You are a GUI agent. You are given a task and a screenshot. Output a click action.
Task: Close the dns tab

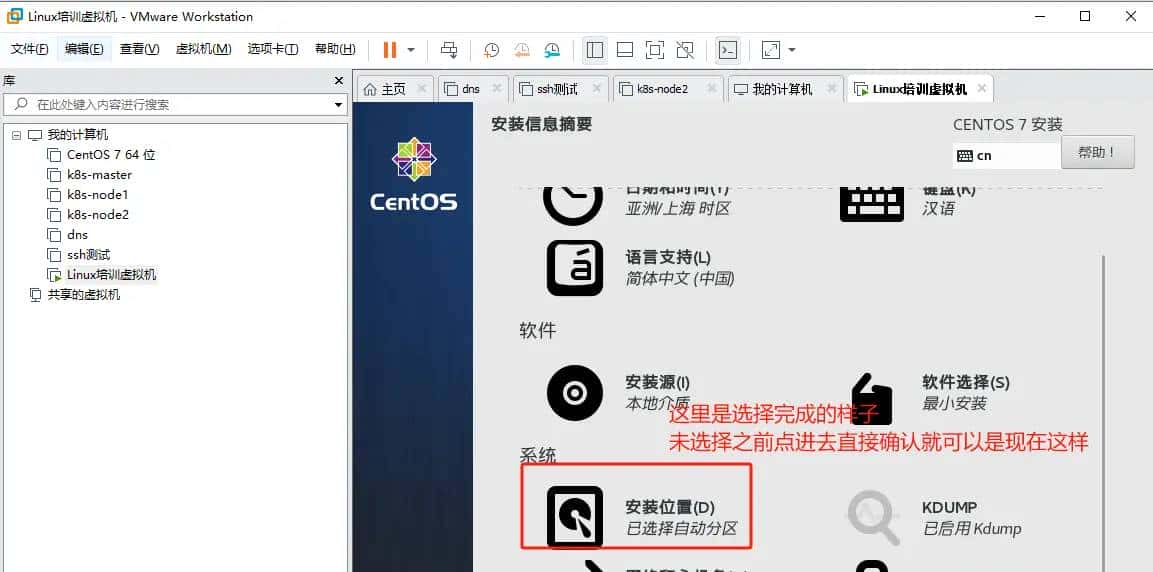click(496, 88)
